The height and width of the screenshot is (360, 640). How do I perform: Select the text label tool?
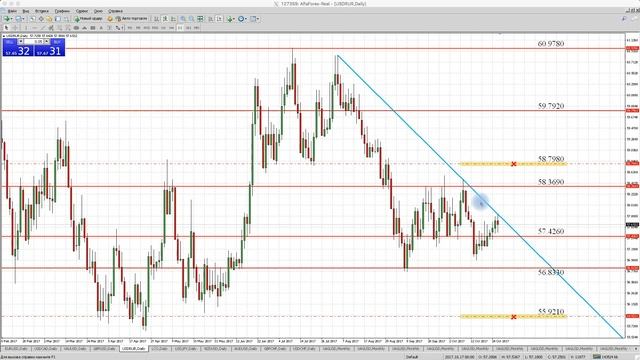(x=109, y=28)
